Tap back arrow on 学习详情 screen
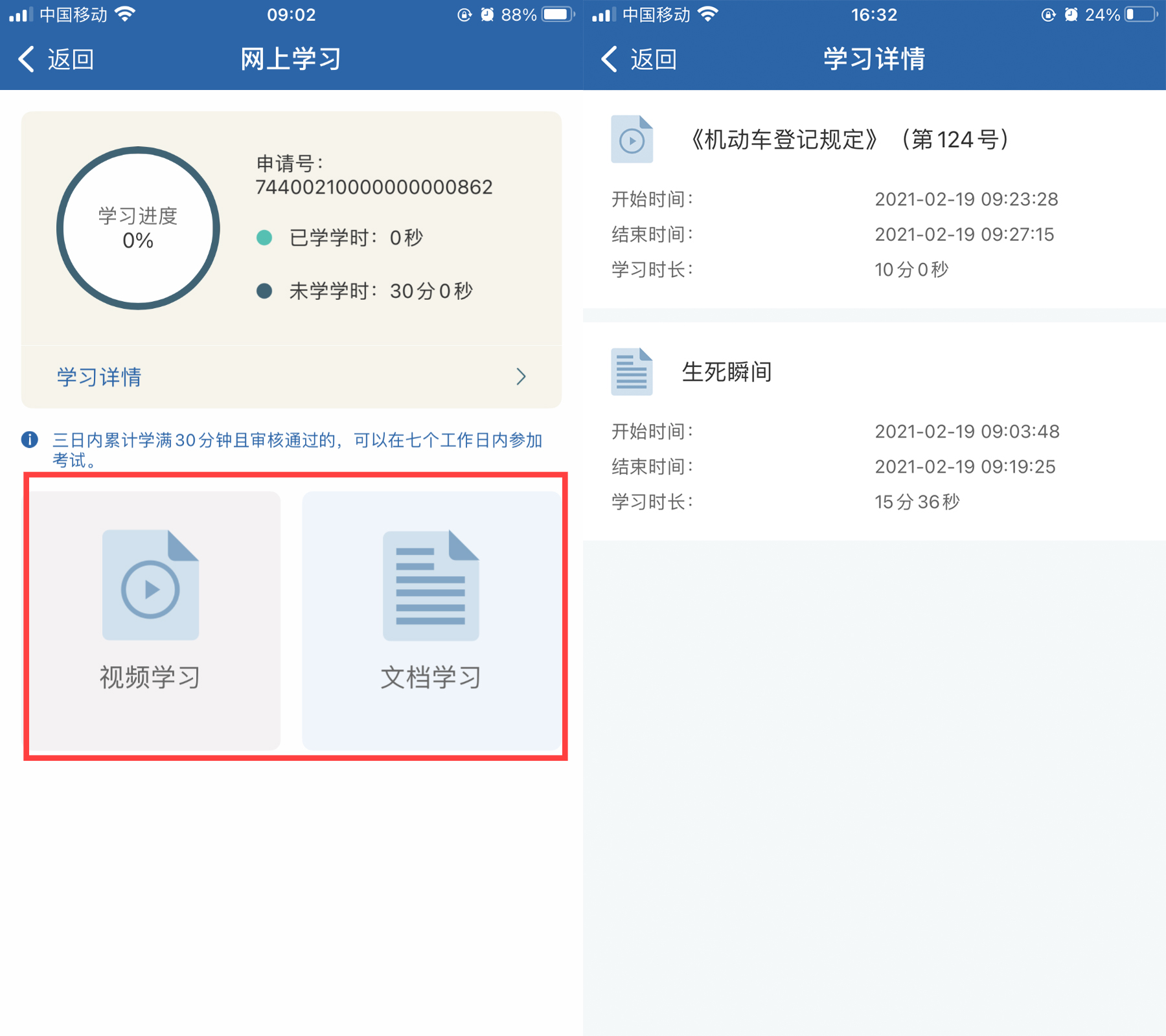 610,60
